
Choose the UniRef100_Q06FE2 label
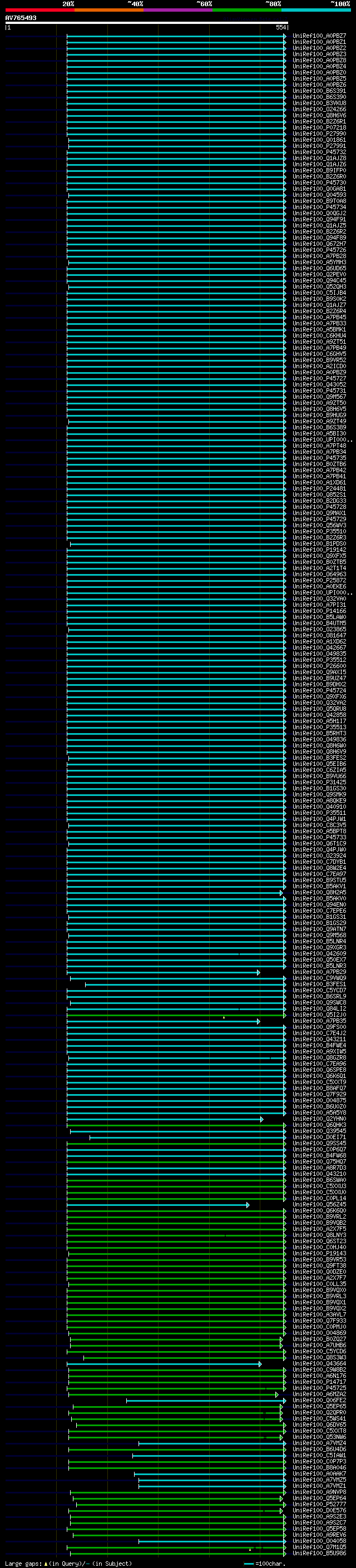click(x=319, y=1400)
